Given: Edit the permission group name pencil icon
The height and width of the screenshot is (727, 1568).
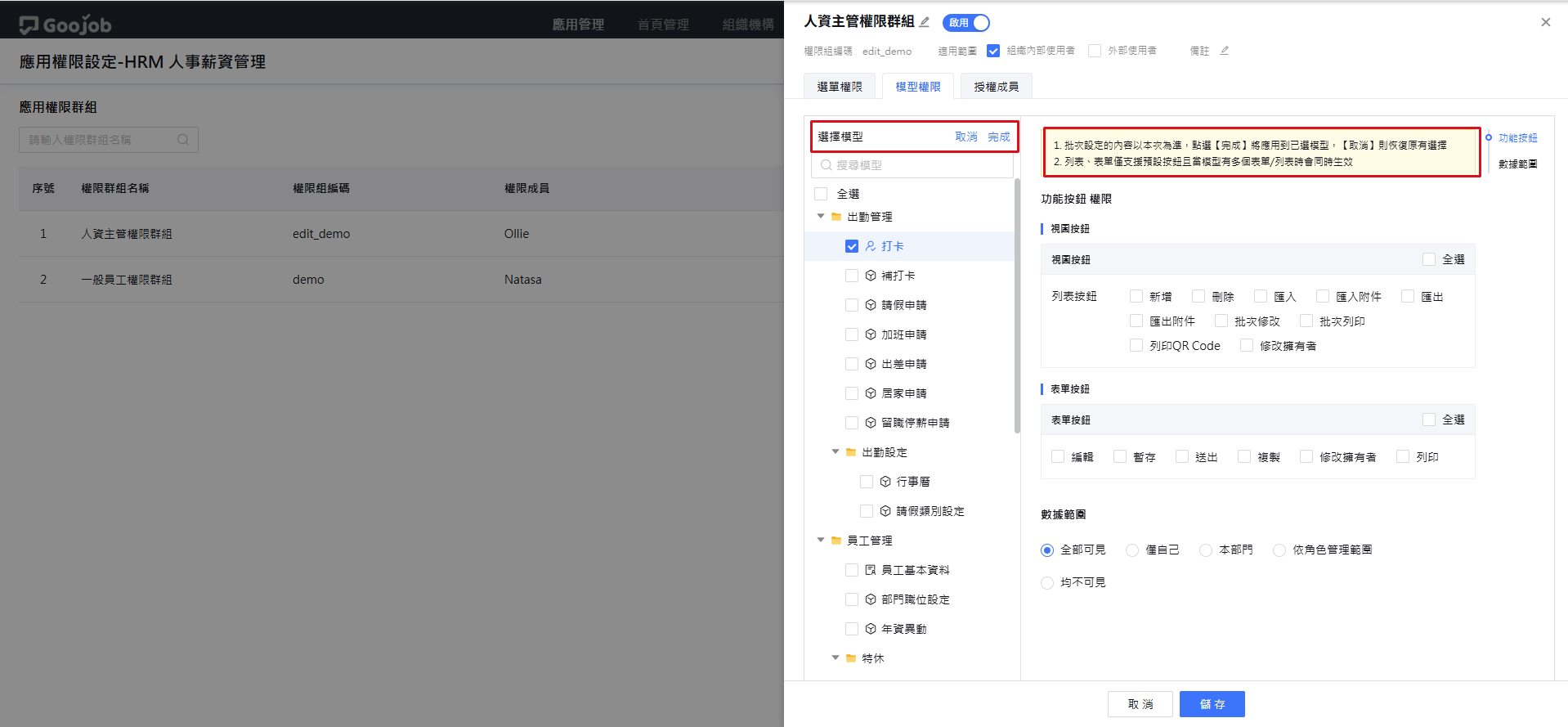Looking at the screenshot, I should (925, 22).
